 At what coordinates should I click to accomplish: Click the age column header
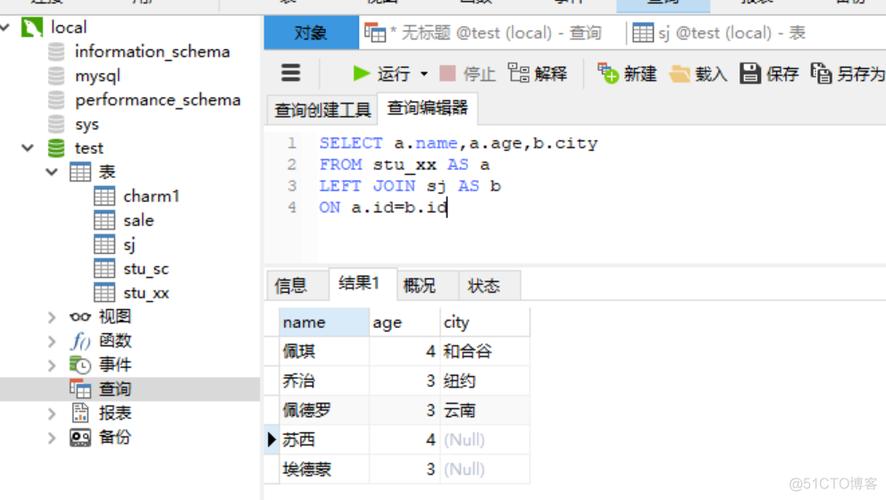[405, 323]
